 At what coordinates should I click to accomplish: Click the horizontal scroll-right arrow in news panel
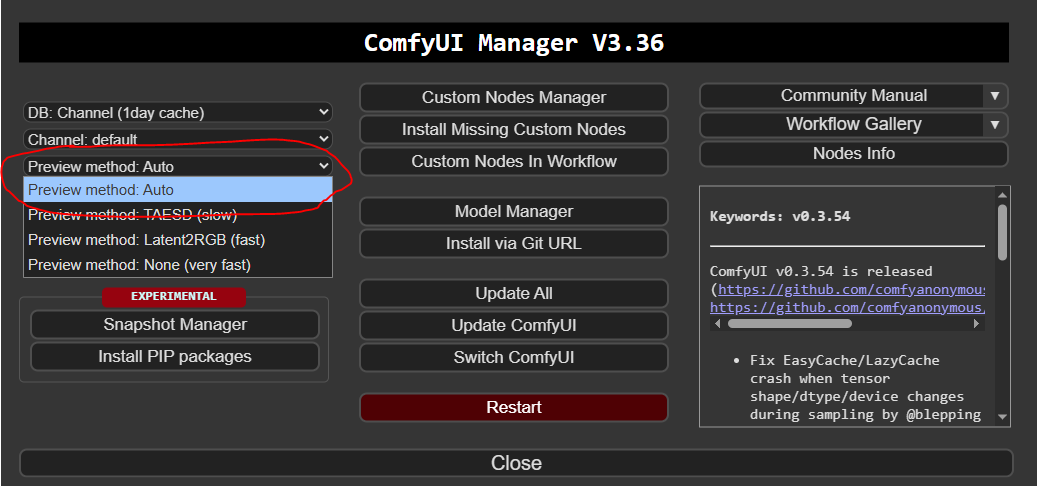[x=976, y=324]
